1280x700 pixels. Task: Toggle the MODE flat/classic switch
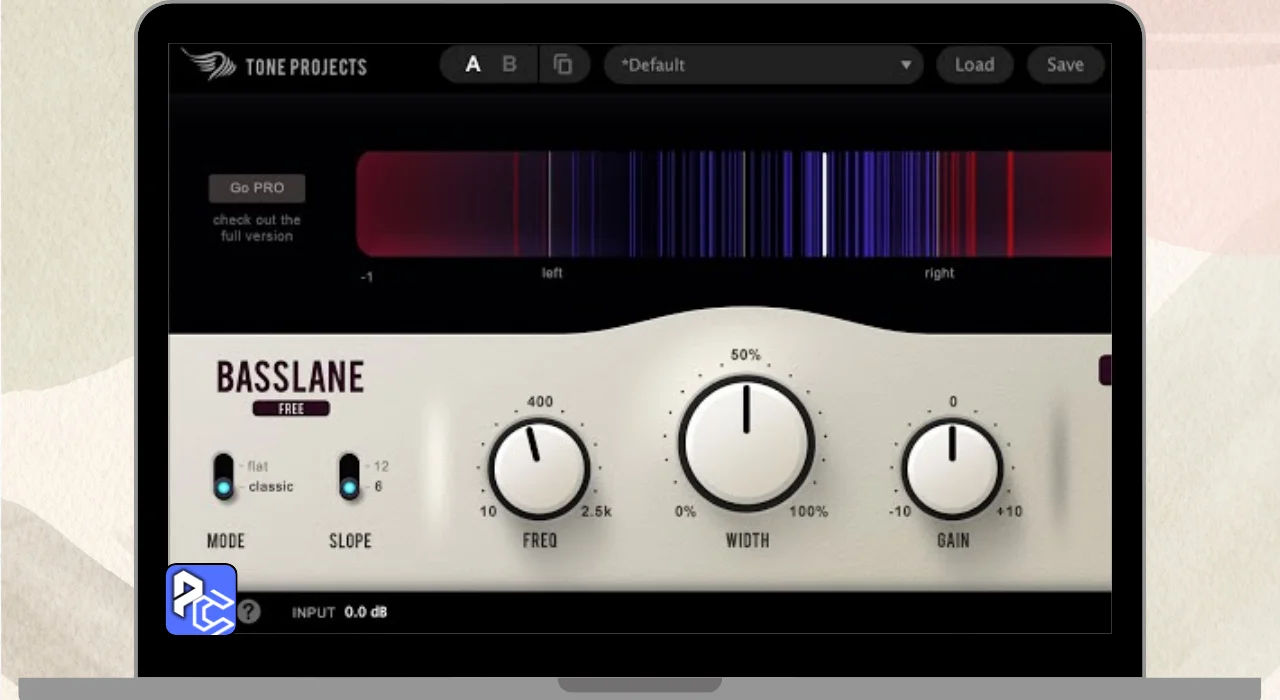223,476
